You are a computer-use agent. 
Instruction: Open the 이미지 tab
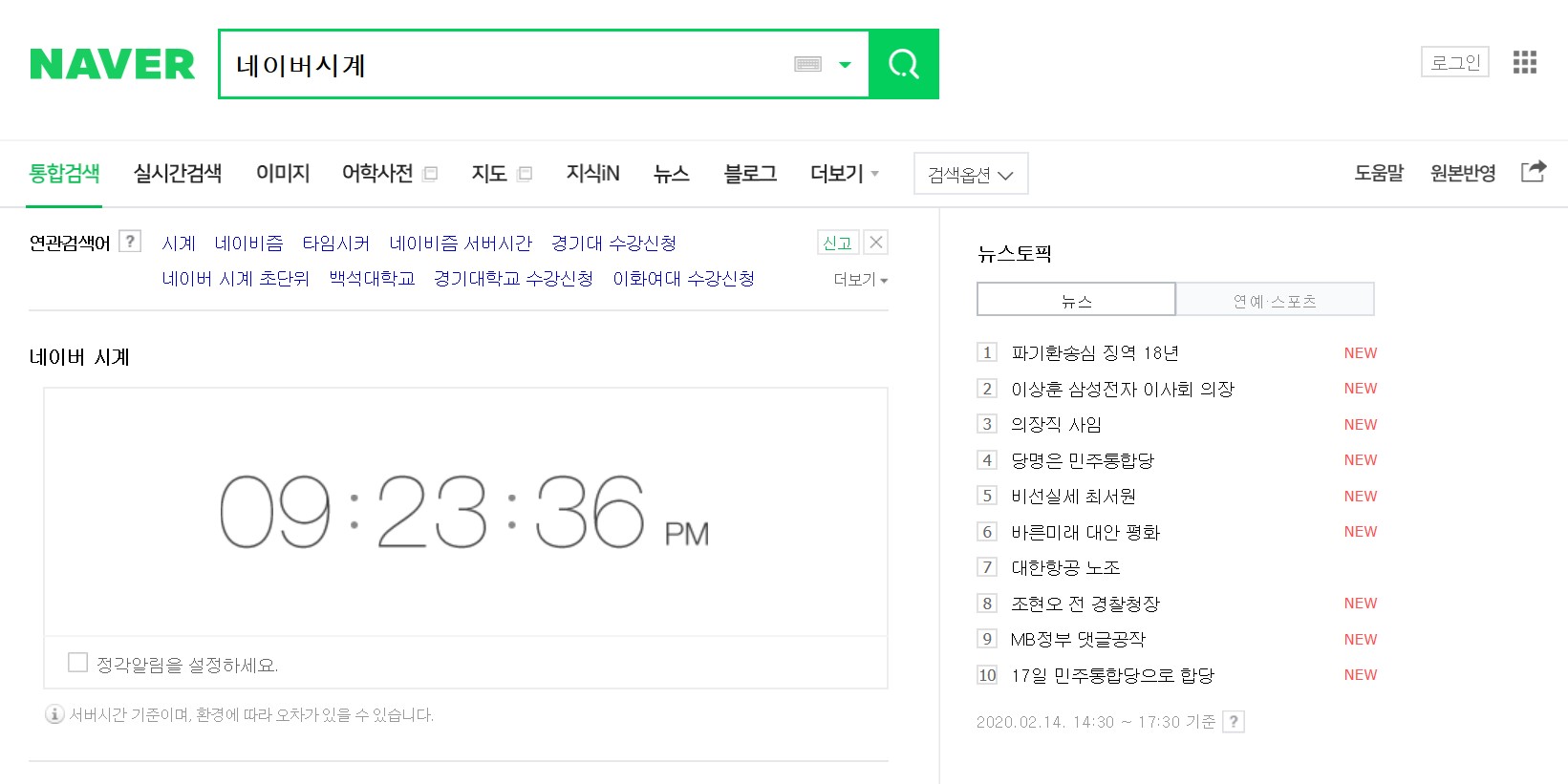(283, 173)
